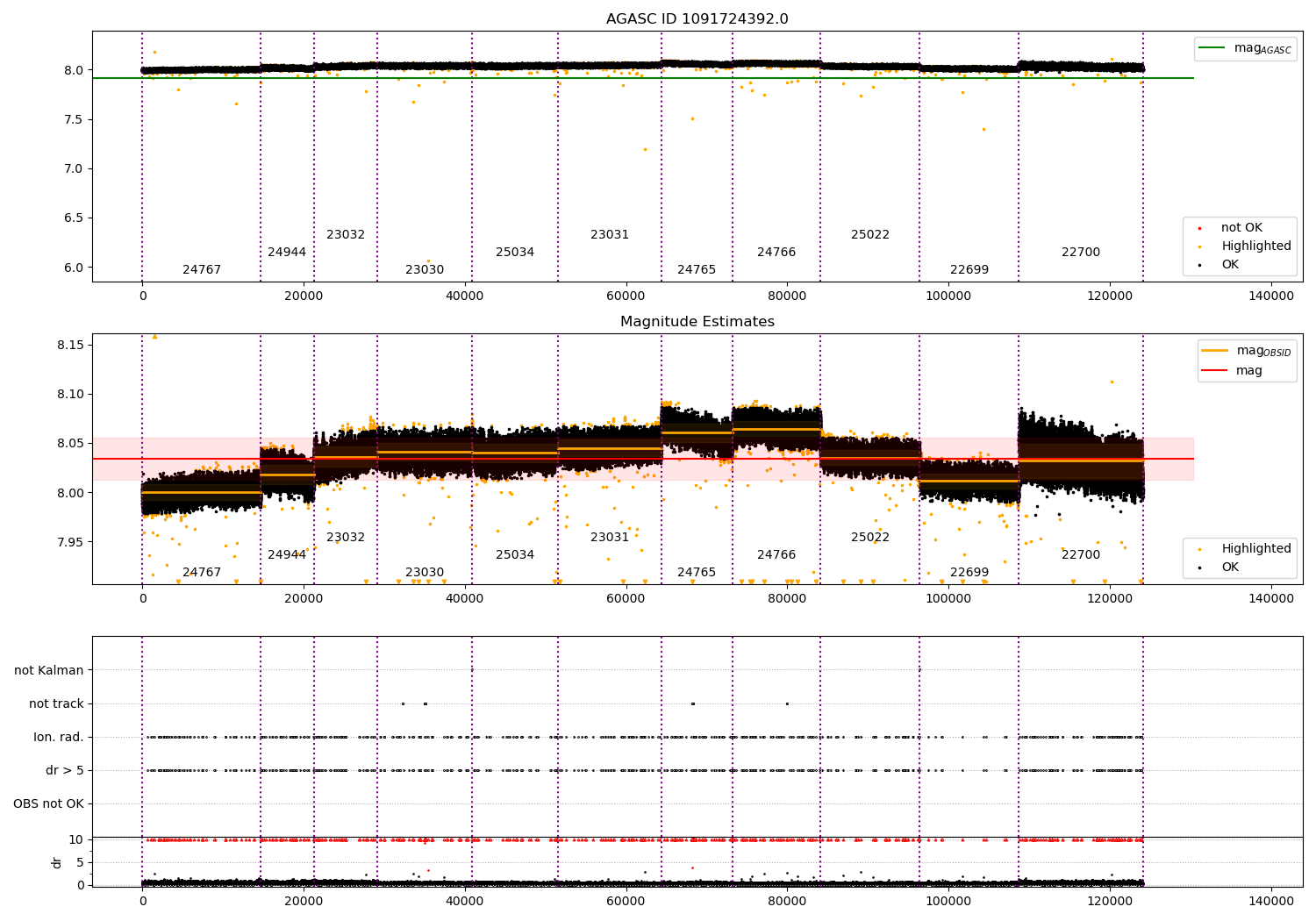Click obsid label 22699 in the top plot
The height and width of the screenshot is (921, 1316).
[x=969, y=270]
